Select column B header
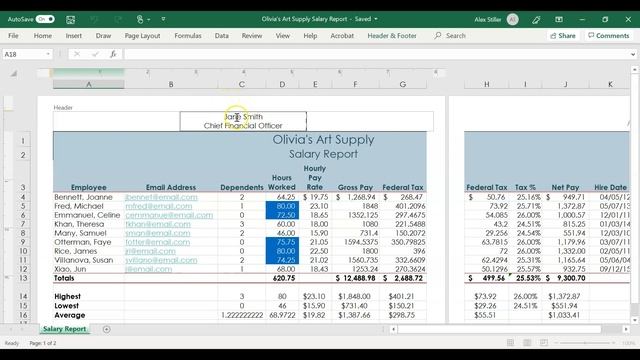This screenshot has height=360, width=640. 171,84
